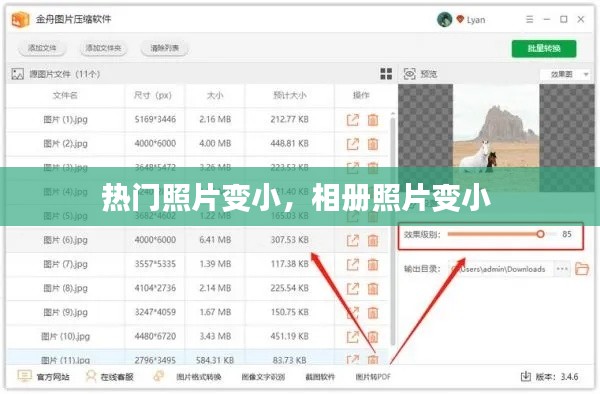The width and height of the screenshot is (600, 394).
Task: Open the 截图软件 link
Action: pyautogui.click(x=320, y=377)
